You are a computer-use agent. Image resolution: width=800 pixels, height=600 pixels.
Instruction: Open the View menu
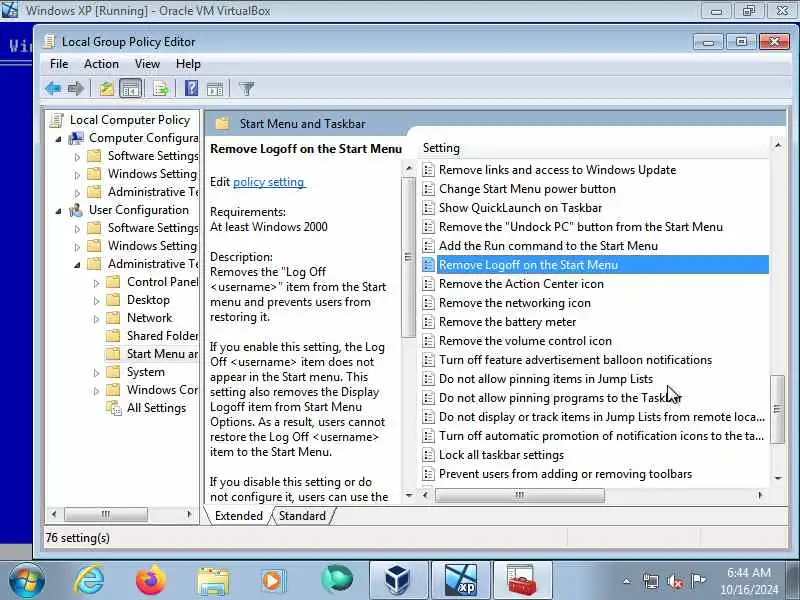147,64
